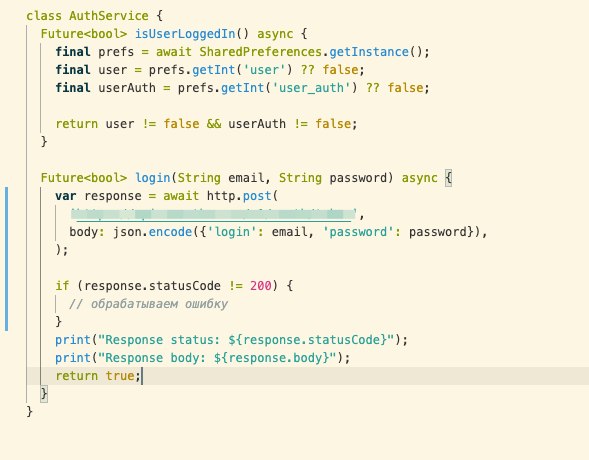Click the blue change marker in gutter
Viewport: 589px width, 460px height.
point(6,259)
